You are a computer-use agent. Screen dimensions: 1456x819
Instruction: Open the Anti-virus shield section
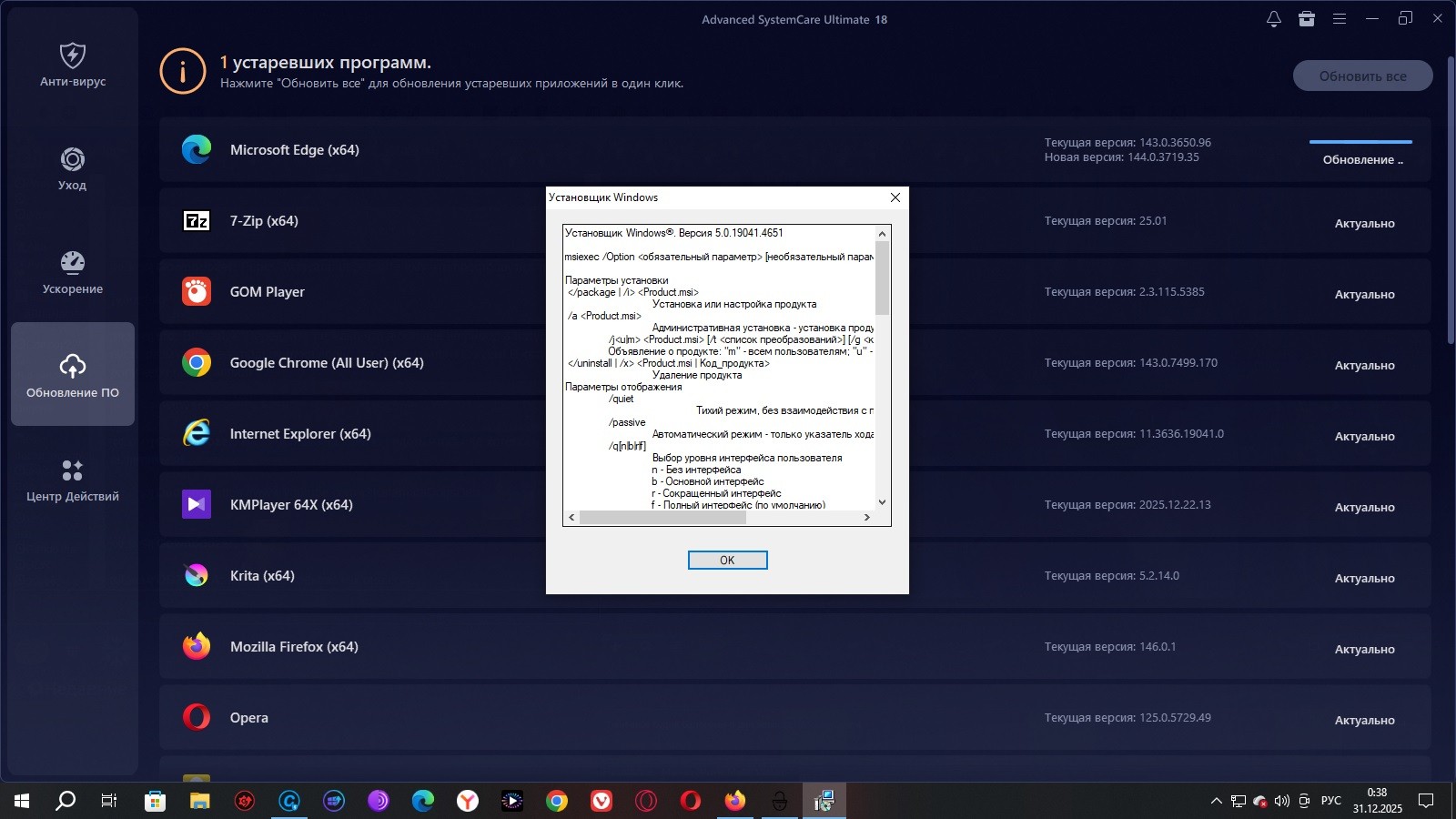[73, 66]
